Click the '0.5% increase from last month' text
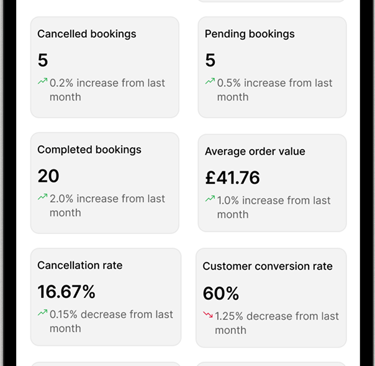The height and width of the screenshot is (366, 375). coord(275,90)
